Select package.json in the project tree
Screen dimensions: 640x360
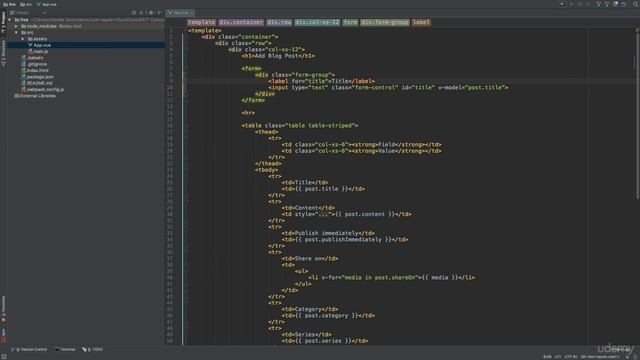pos(40,77)
